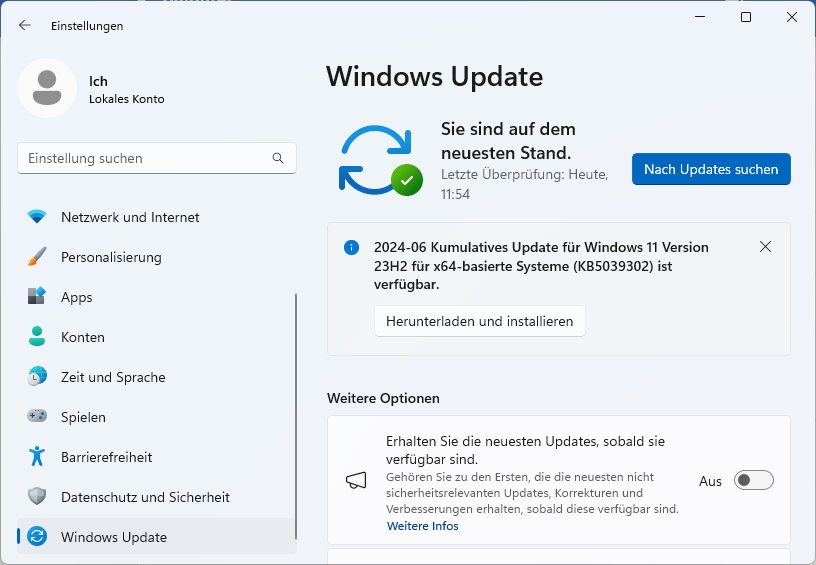Click the Konten person icon

37,337
